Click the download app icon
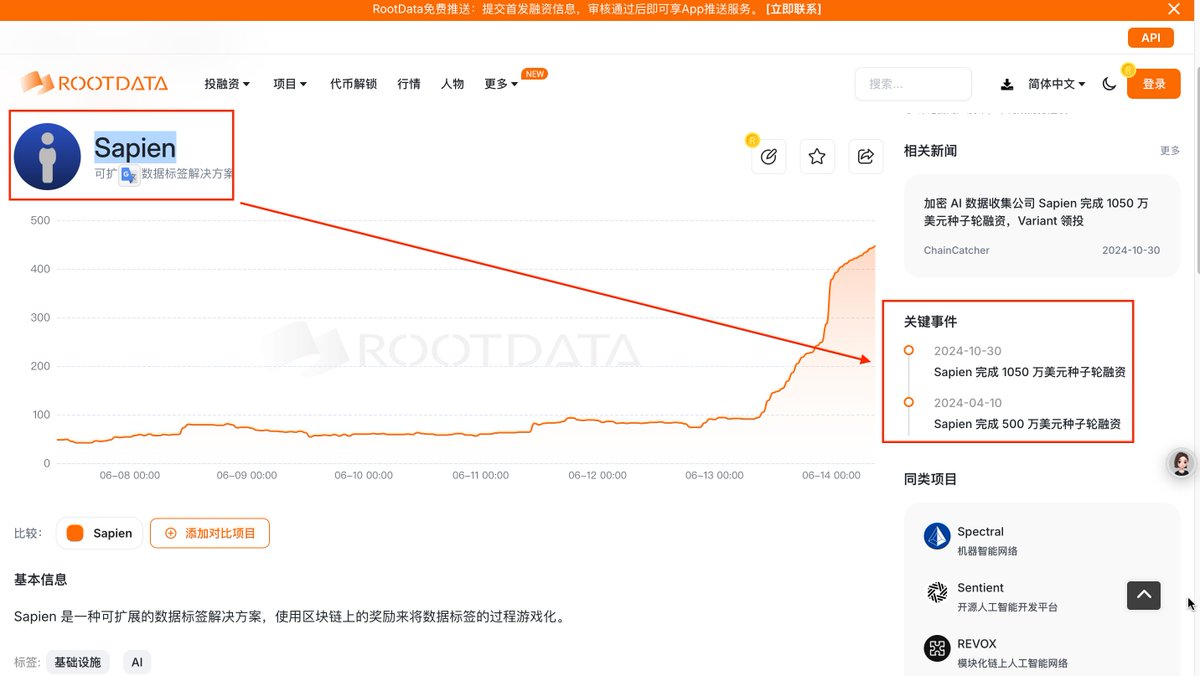This screenshot has height=676, width=1200. point(1007,84)
